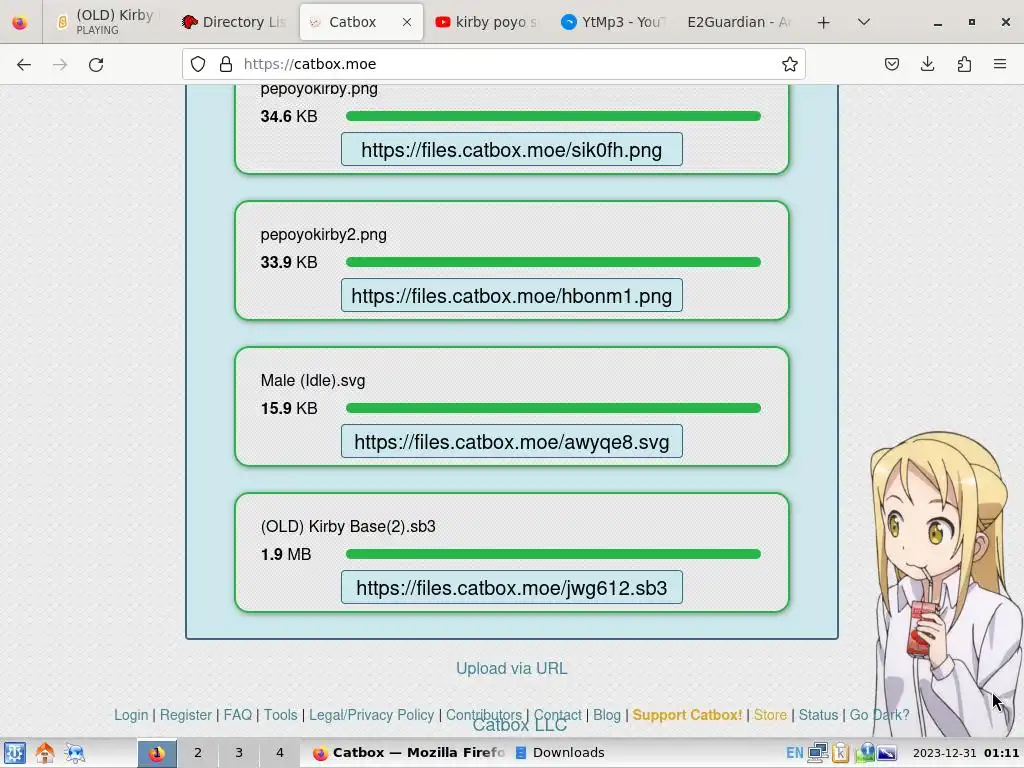The image size is (1024, 768).
Task: Open the Login link
Action: [131, 714]
